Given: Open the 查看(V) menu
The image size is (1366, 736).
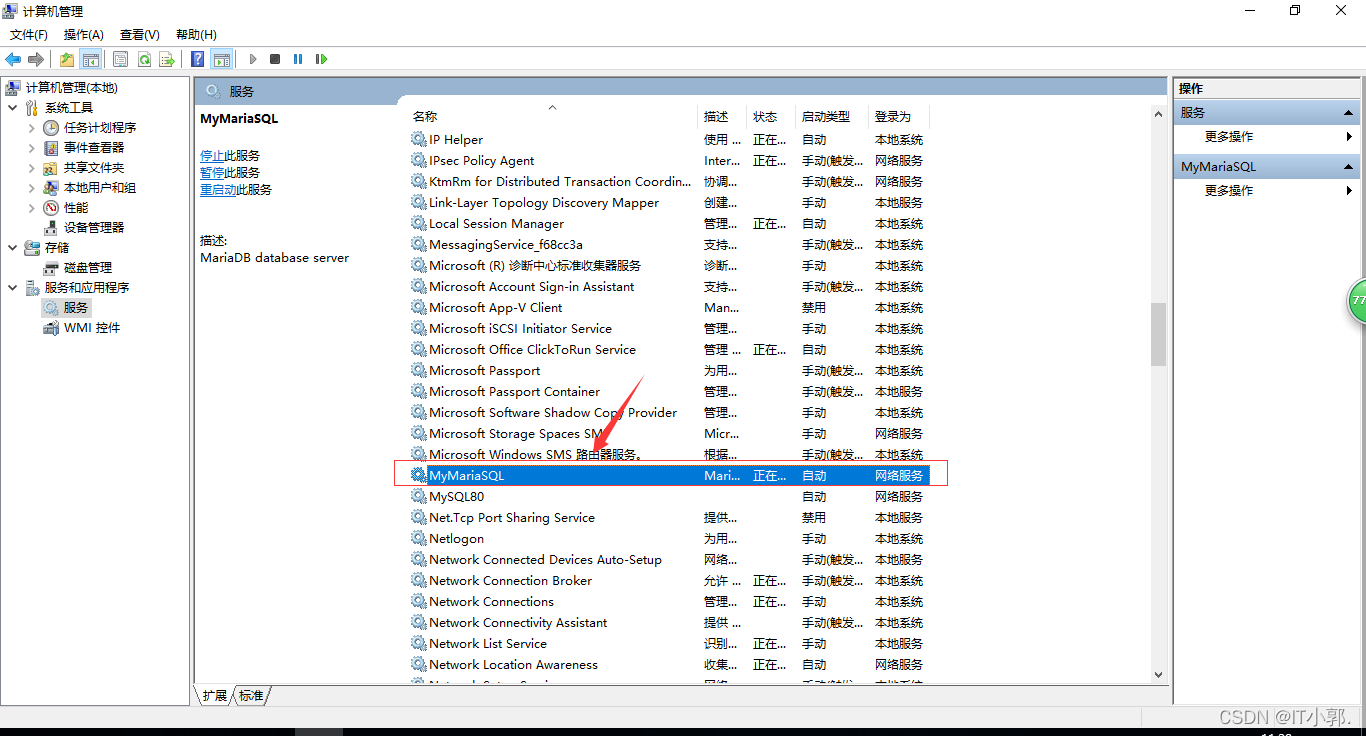Looking at the screenshot, I should 140,35.
